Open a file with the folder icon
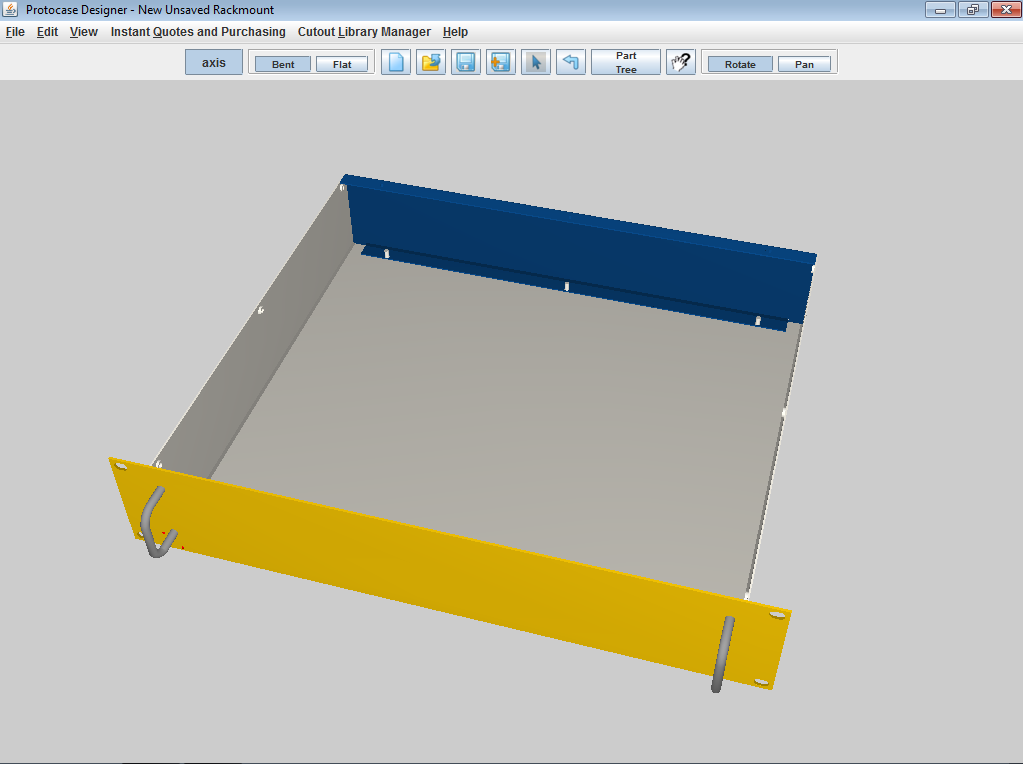 (x=431, y=63)
